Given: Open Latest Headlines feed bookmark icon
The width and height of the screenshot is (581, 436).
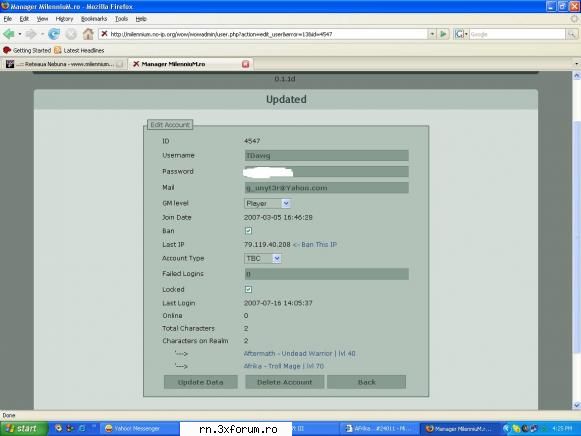Looking at the screenshot, I should tap(58, 50).
